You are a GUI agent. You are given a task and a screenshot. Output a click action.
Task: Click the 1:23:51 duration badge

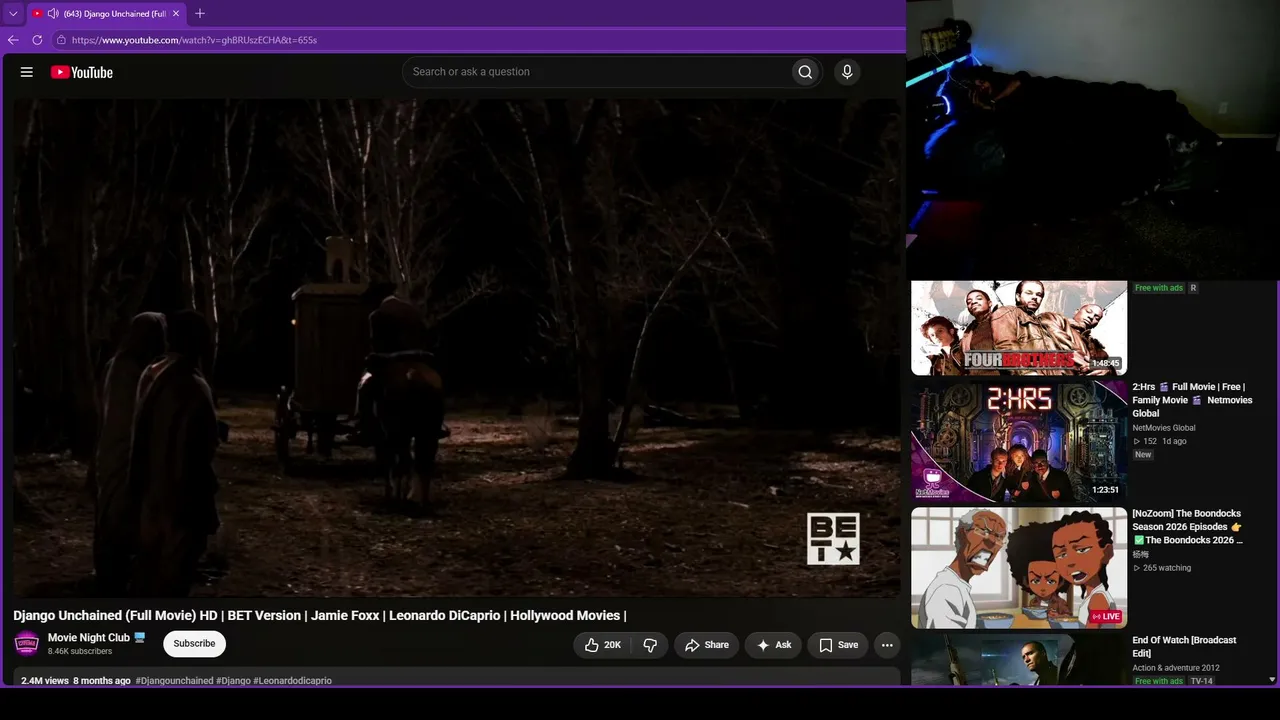[x=1105, y=490]
